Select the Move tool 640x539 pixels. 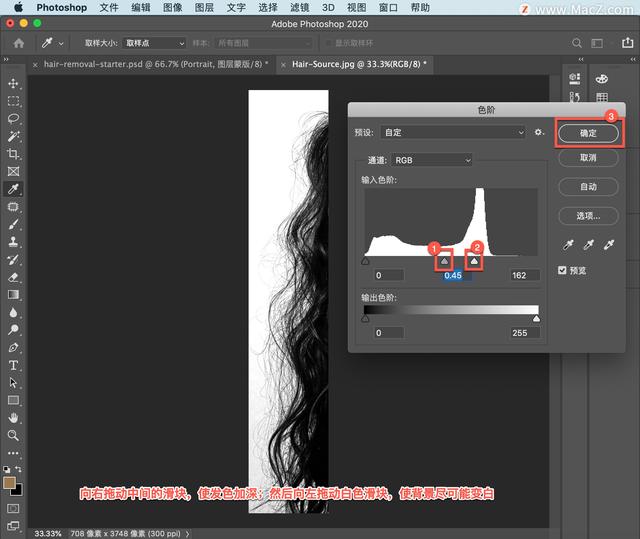coord(13,83)
